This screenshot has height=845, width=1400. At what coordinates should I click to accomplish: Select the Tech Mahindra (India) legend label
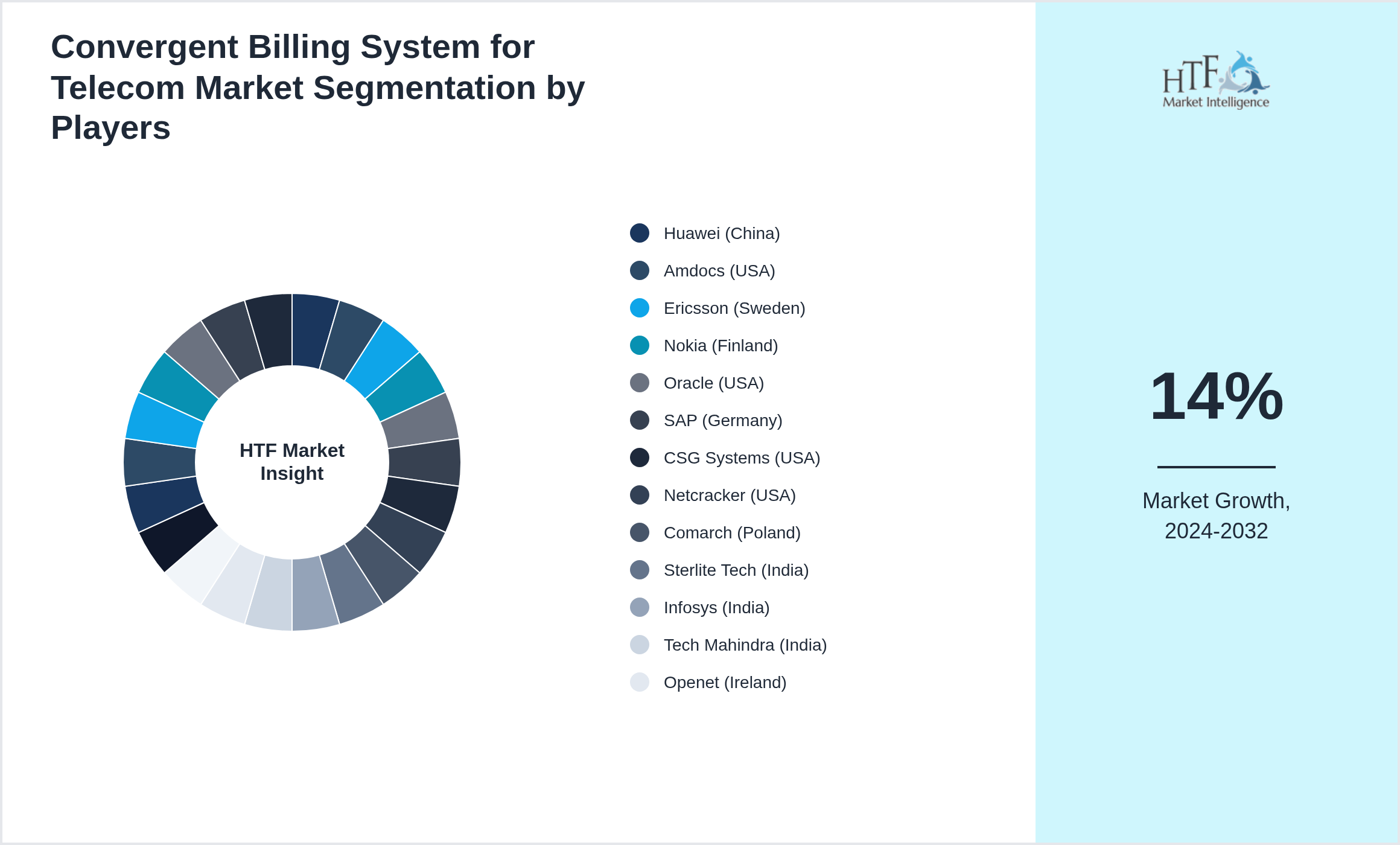(745, 645)
